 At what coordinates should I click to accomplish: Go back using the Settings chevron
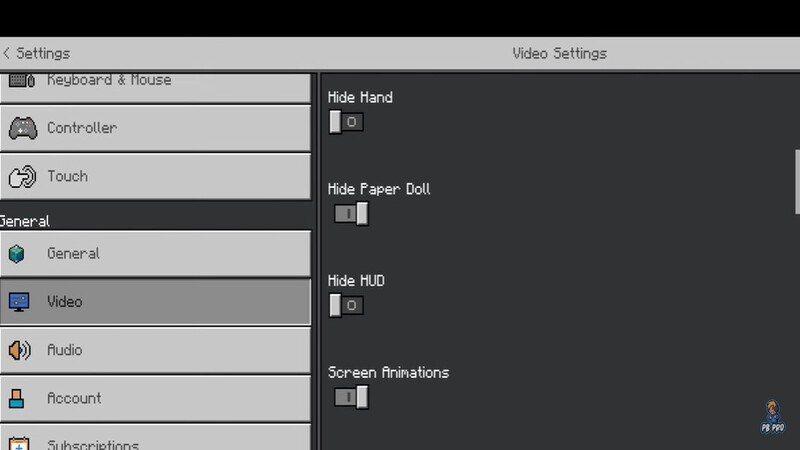[x=8, y=53]
